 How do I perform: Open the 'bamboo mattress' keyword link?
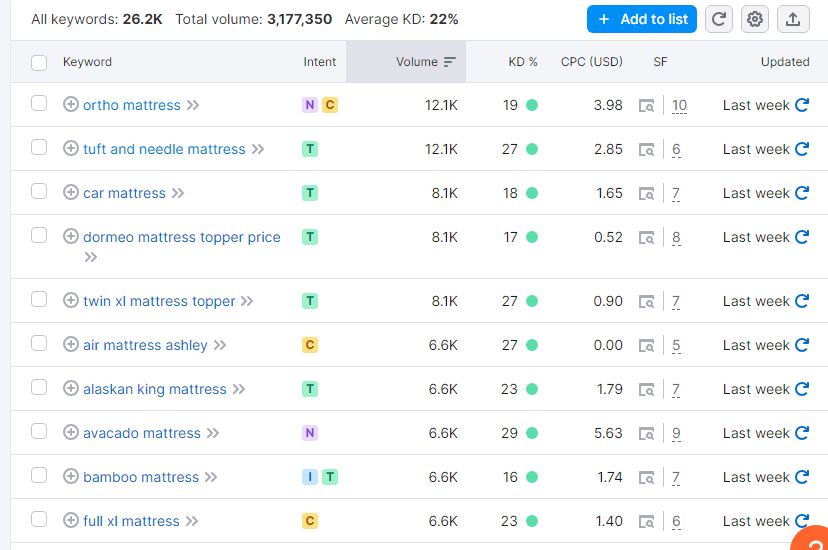[141, 477]
